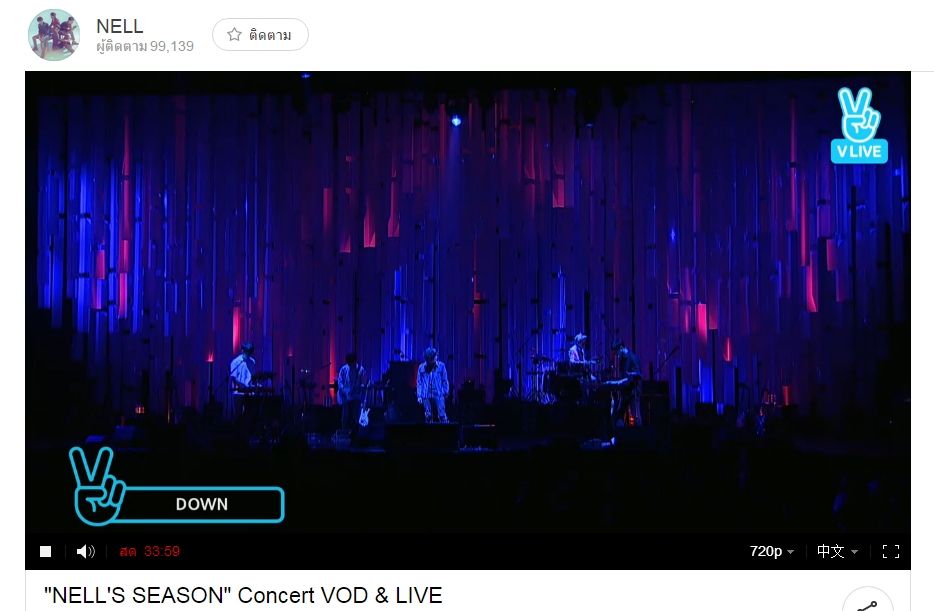Viewport: 934px width, 611px height.
Task: Enter fullscreen mode
Action: (x=891, y=551)
